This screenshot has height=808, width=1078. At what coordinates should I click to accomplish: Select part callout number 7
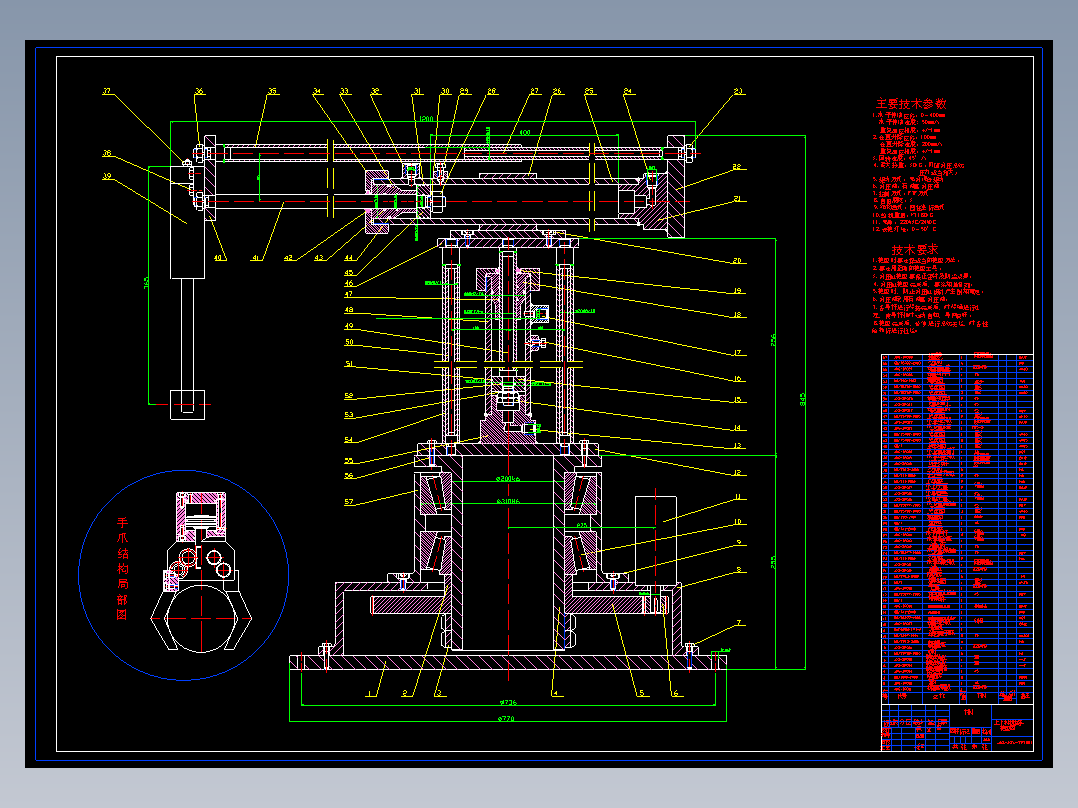pos(739,623)
